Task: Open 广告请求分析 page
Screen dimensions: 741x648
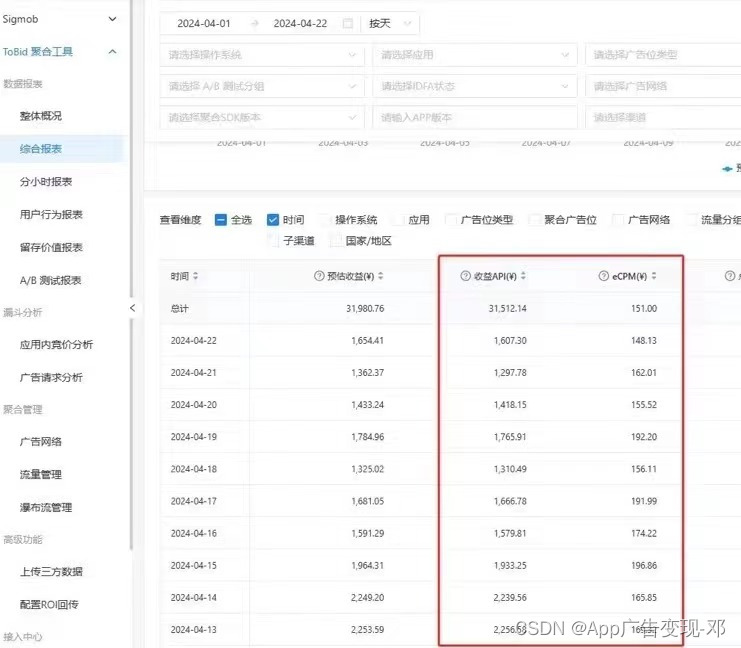Action: pos(51,377)
